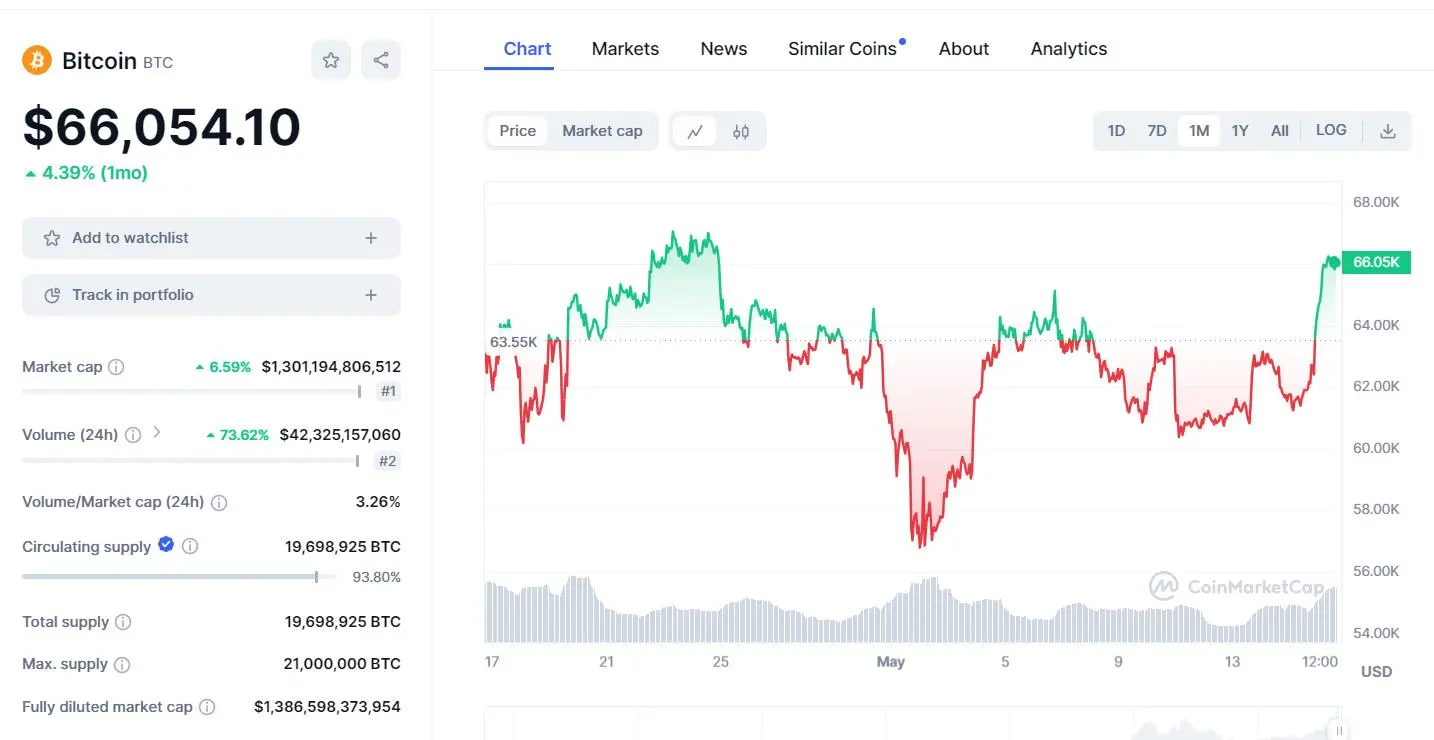1434x740 pixels.
Task: Select the Price chart toggle
Action: tap(518, 131)
